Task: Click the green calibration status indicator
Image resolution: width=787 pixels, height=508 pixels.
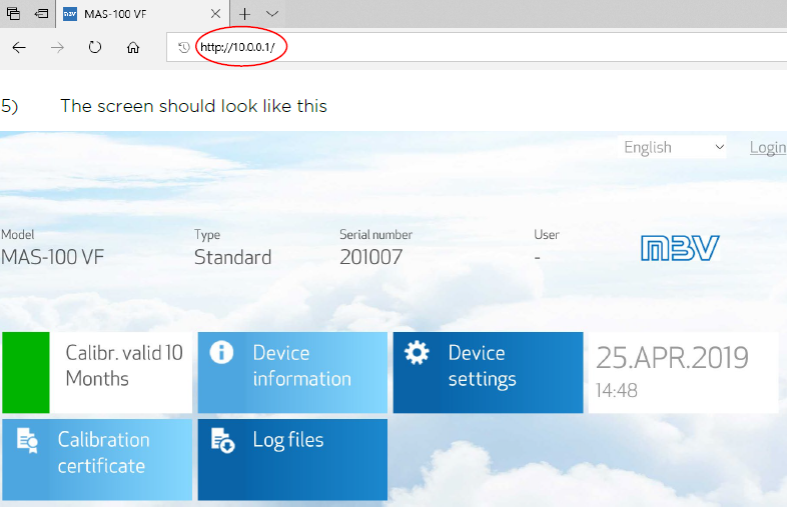Action: 26,372
